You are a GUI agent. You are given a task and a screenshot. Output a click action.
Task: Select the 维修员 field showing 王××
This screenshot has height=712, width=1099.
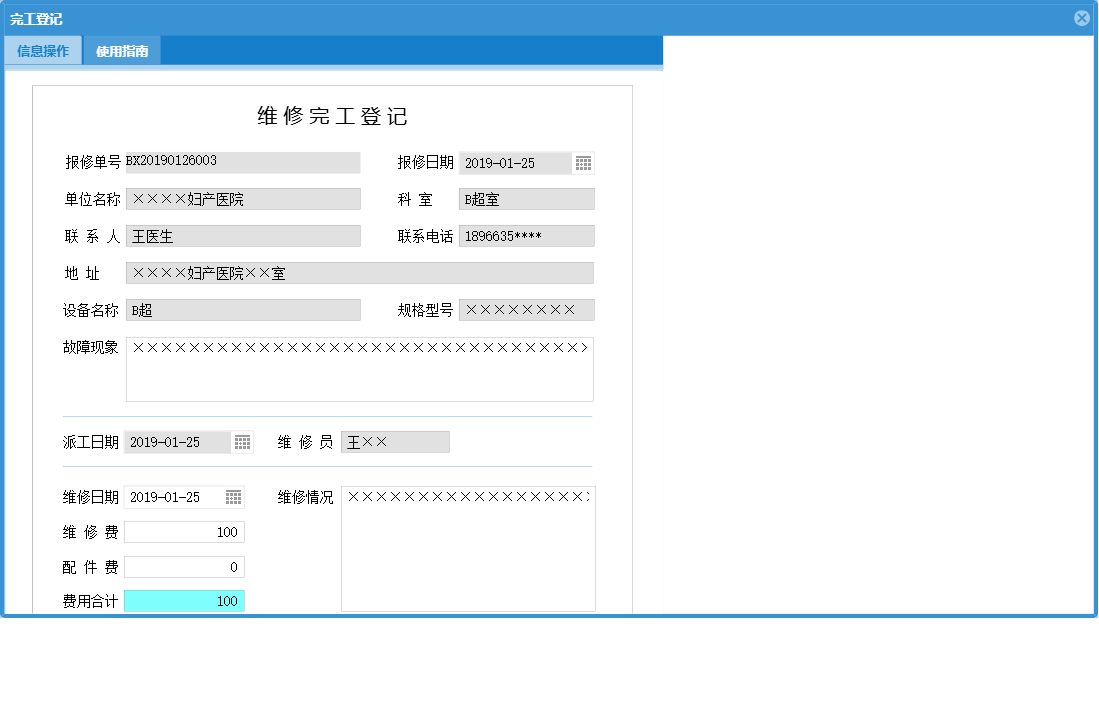pyautogui.click(x=395, y=441)
